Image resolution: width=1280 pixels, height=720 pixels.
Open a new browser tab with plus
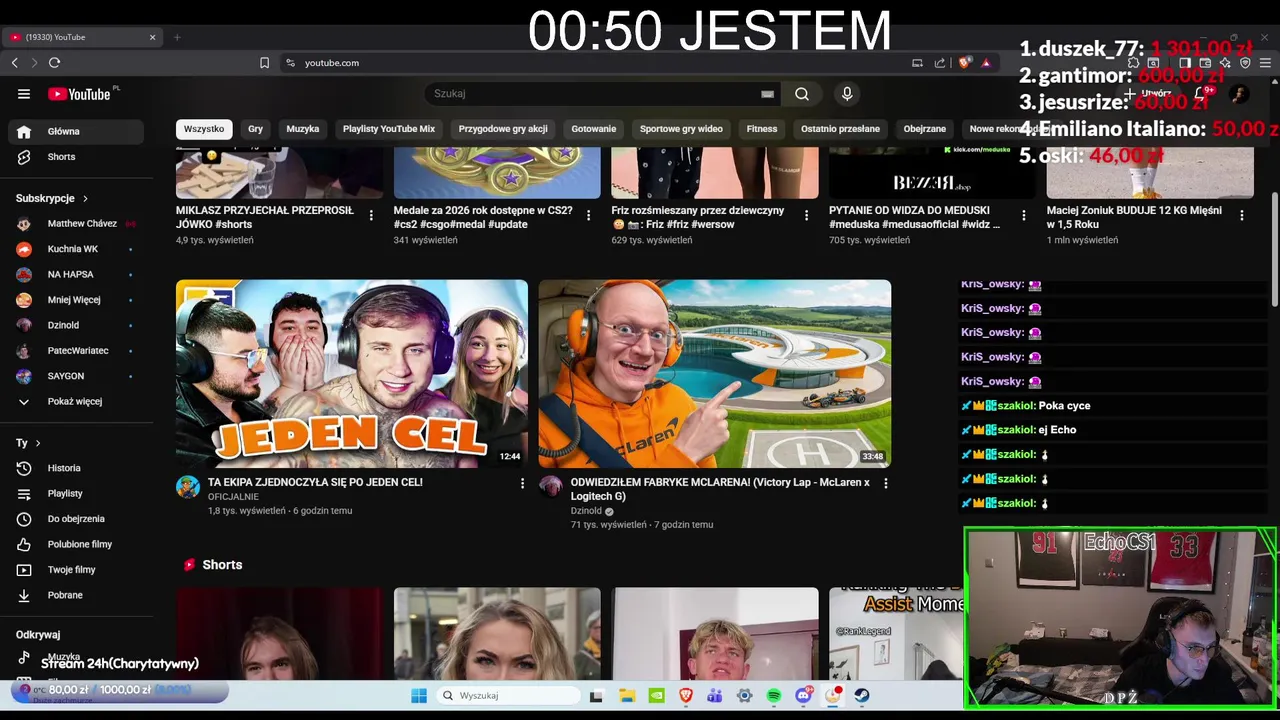coord(177,37)
